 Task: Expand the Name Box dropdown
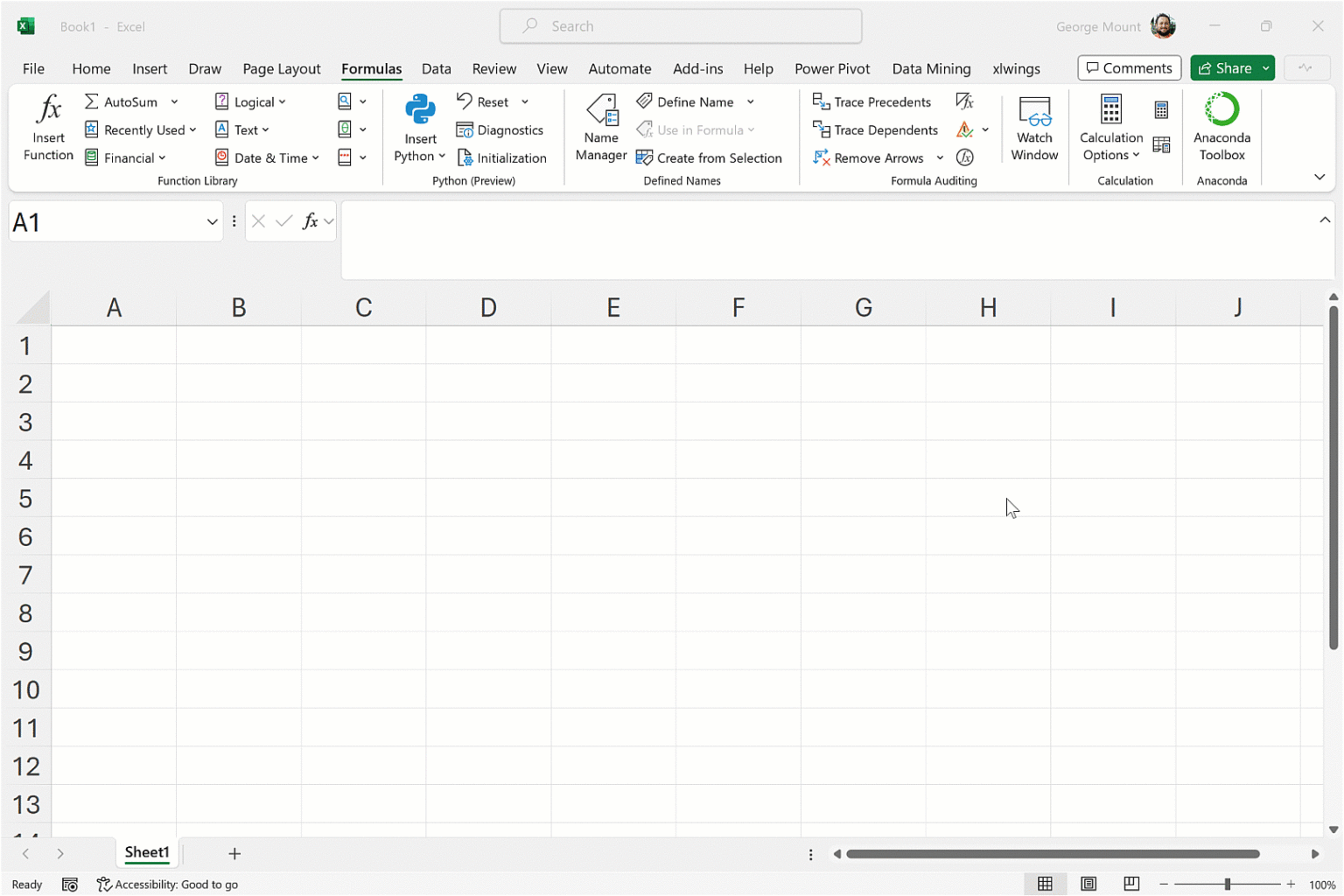click(212, 222)
